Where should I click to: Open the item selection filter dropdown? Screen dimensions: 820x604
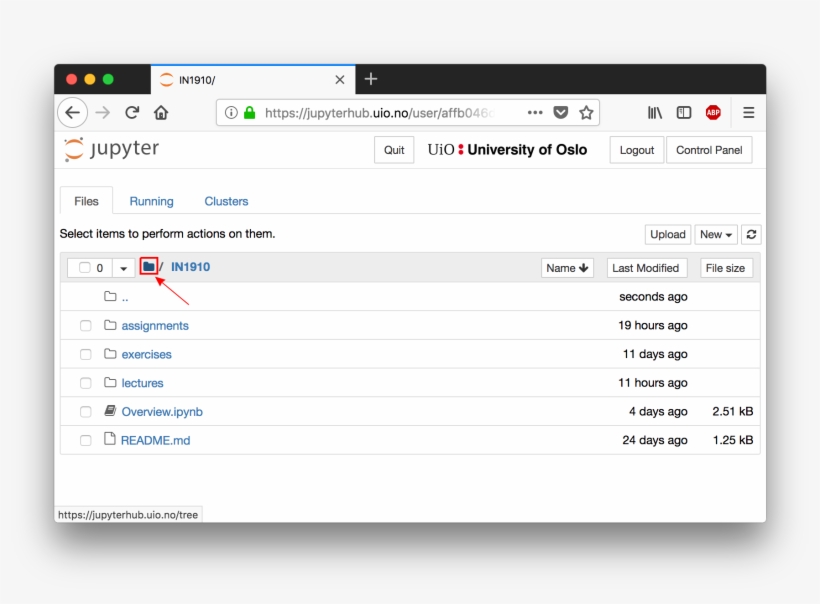tap(123, 267)
